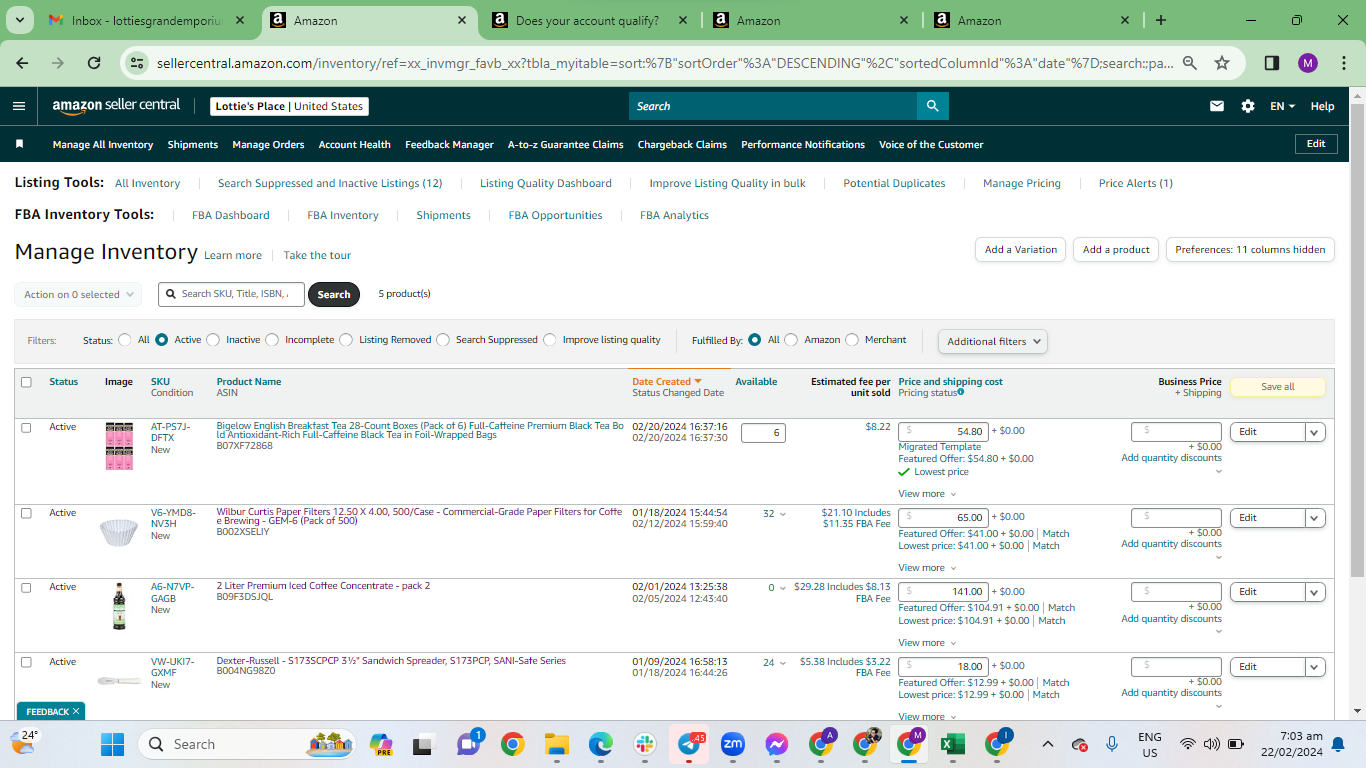Click the weather widget in taskbar
Viewport: 1366px width, 768px height.
pyautogui.click(x=24, y=741)
